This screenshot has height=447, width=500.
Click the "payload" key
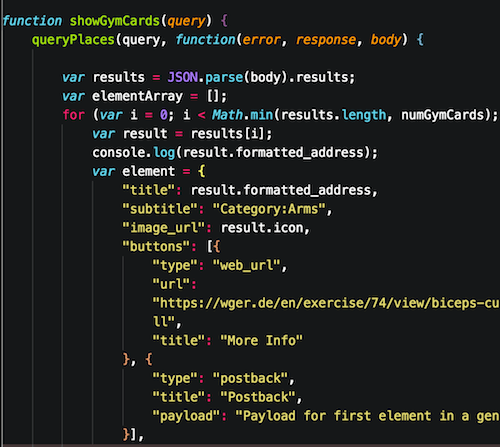[186, 416]
